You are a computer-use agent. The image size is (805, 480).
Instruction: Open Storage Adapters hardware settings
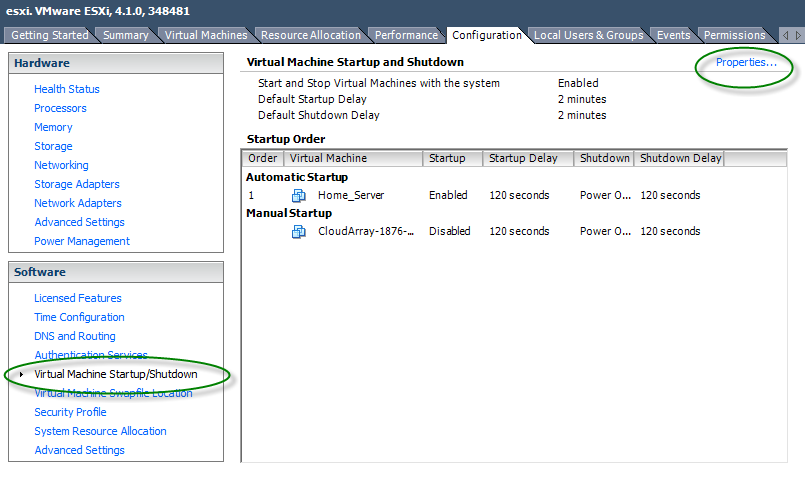77,184
